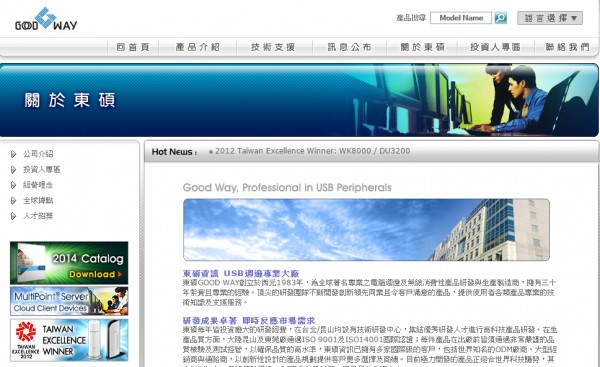Viewport: 600px width, 367px height.
Task: Click the arrow icon beside 經營理念
Action: point(13,185)
